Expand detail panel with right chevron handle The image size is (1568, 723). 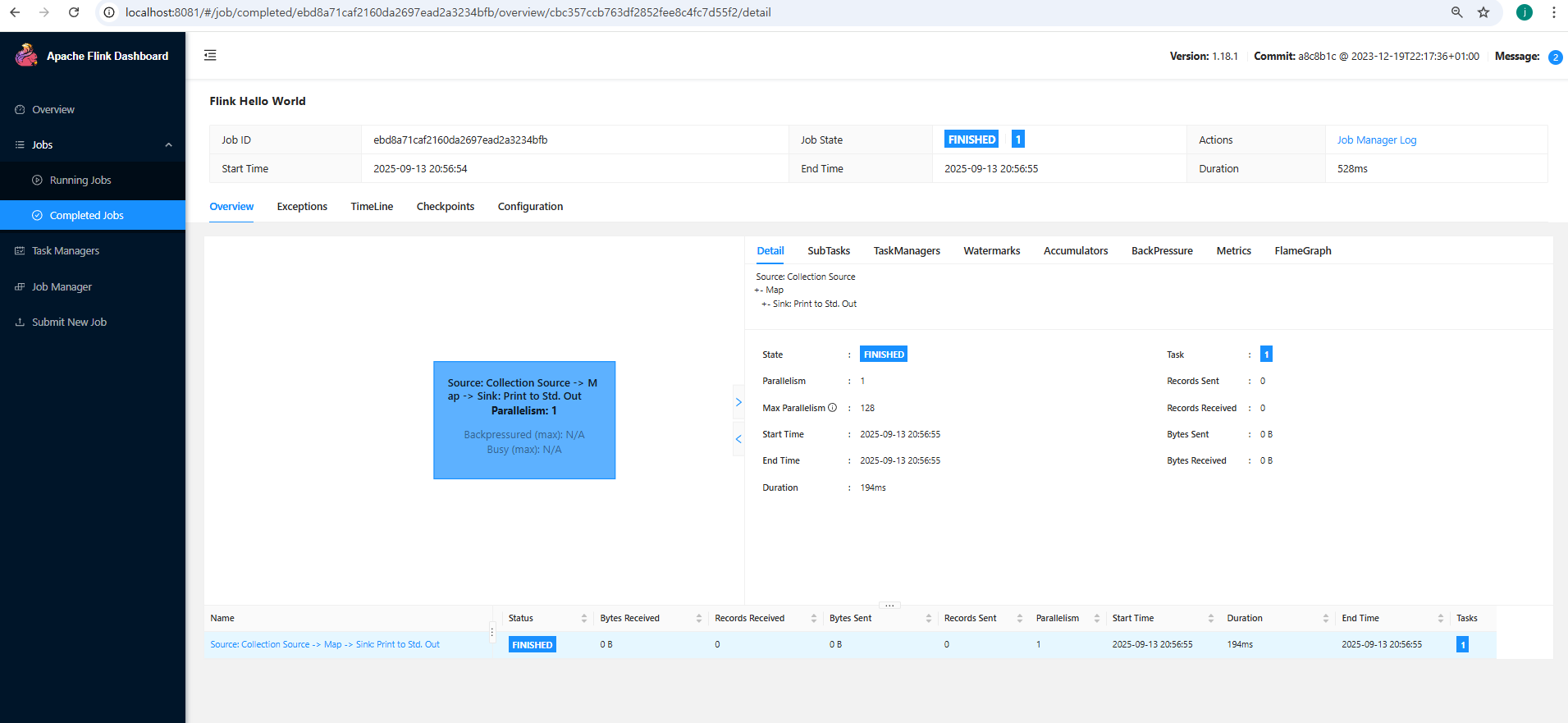pos(738,402)
